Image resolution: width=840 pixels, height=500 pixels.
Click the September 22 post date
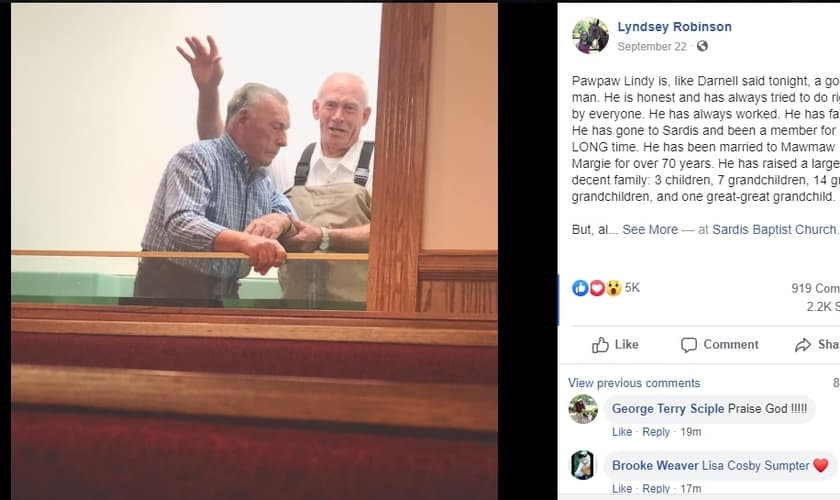pyautogui.click(x=652, y=47)
